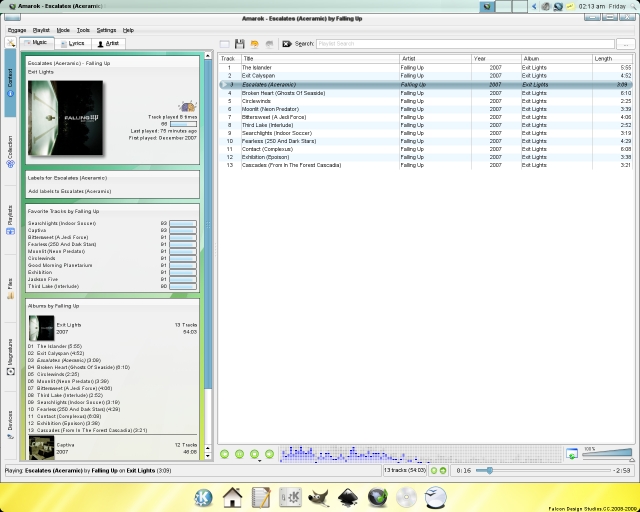The height and width of the screenshot is (512, 640).
Task: Sort playlist by Artist column header
Action: 435,59
